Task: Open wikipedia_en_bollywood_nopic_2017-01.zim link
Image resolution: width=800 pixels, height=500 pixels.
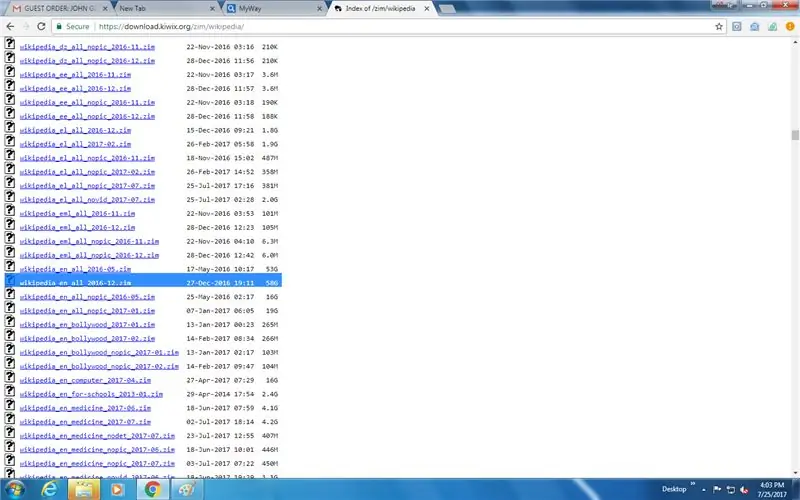Action: click(99, 353)
